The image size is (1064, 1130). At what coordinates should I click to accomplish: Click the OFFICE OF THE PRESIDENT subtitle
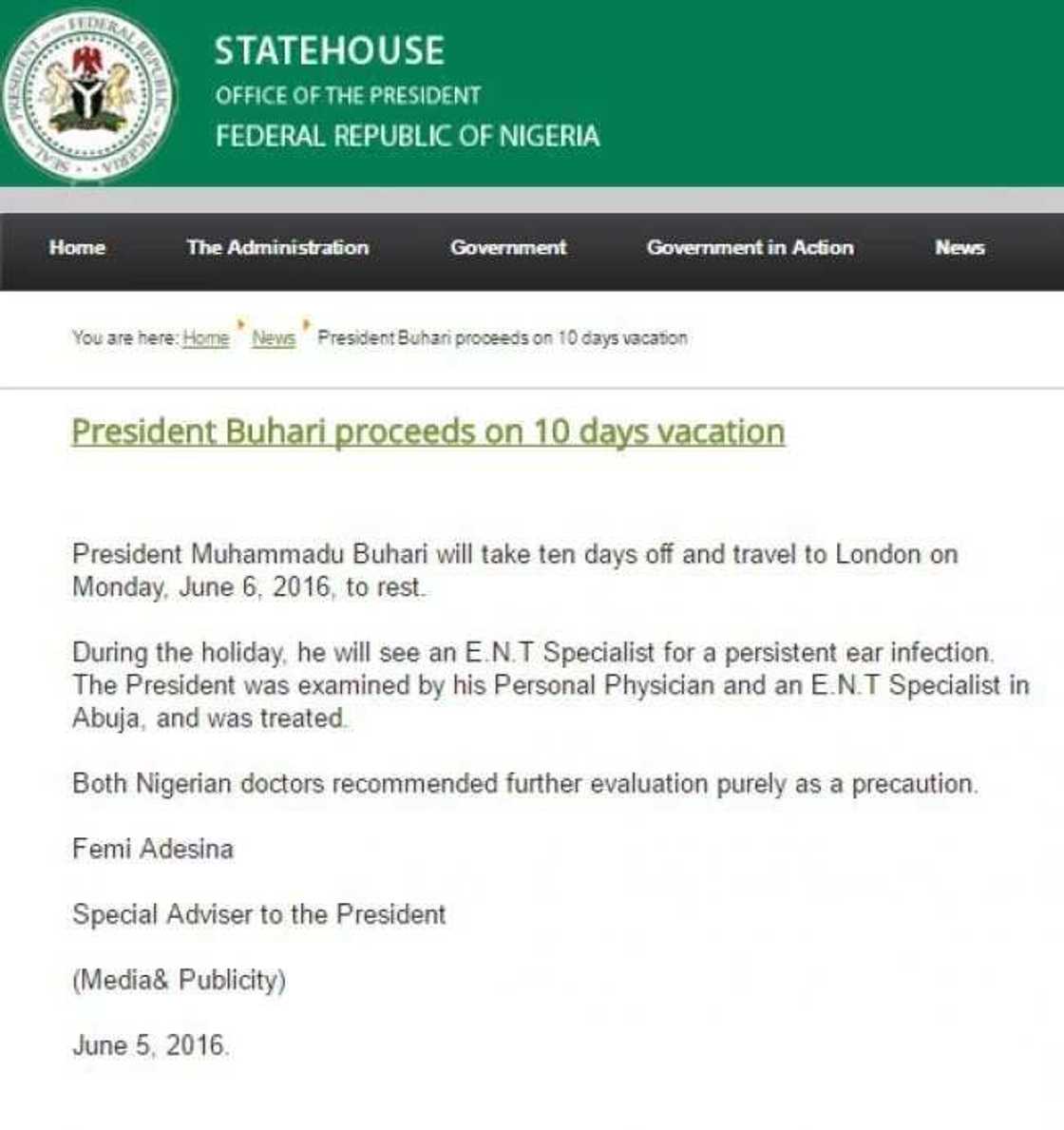coord(348,94)
